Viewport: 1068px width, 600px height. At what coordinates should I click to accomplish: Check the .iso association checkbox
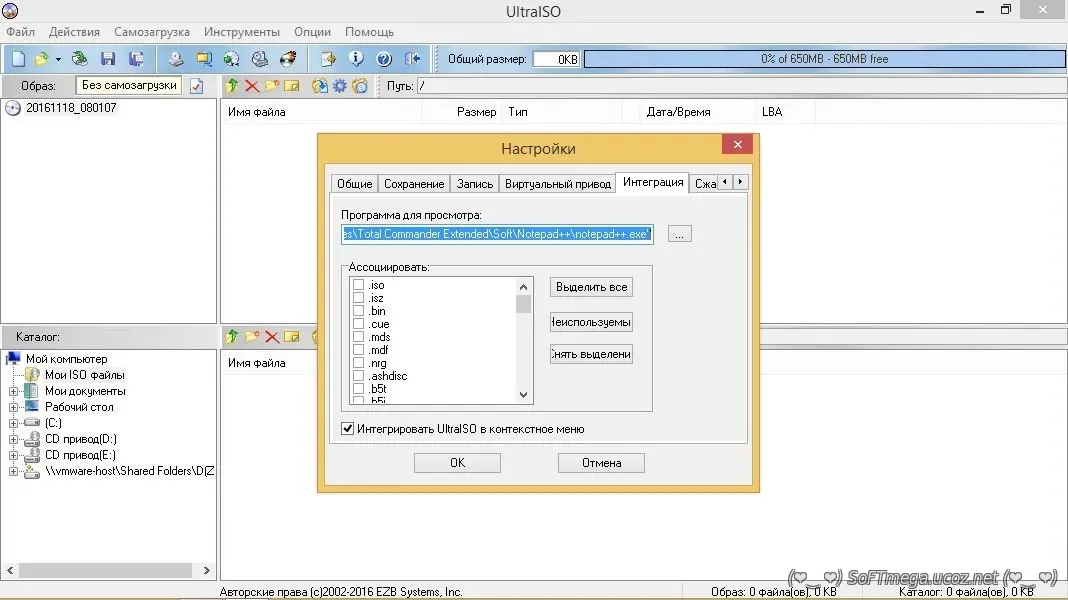point(358,285)
